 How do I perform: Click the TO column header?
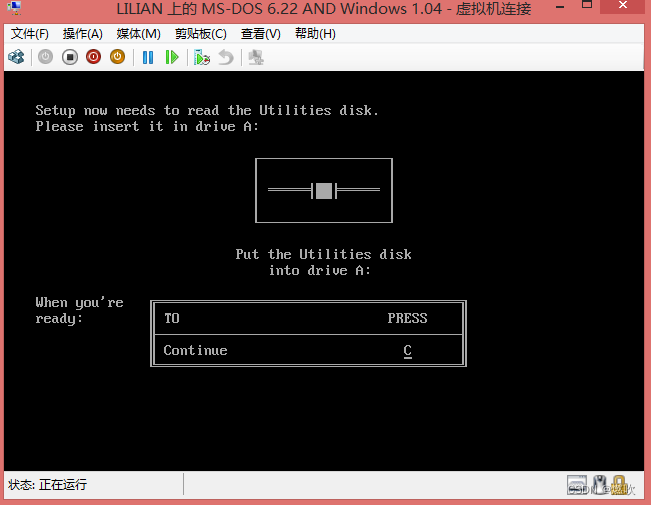coord(172,318)
